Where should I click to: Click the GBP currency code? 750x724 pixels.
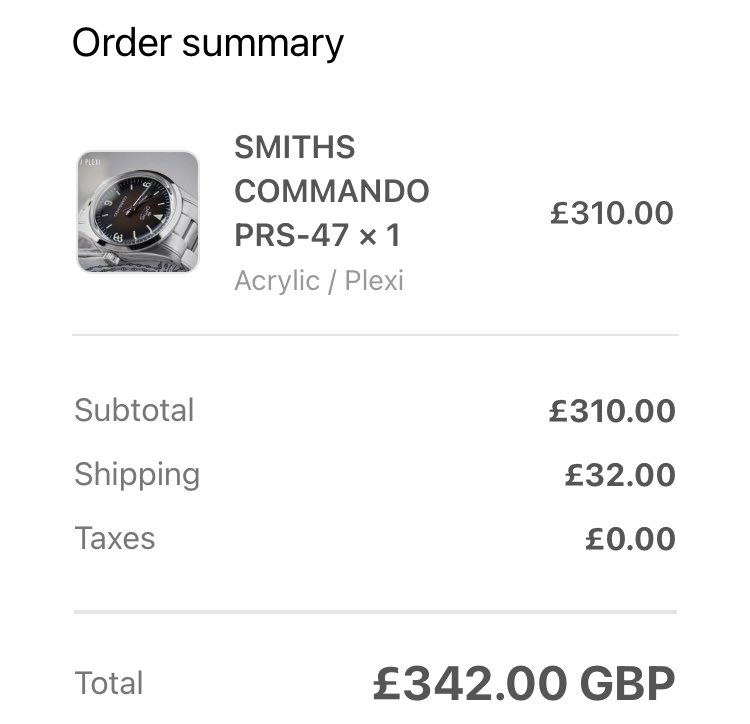pos(628,683)
